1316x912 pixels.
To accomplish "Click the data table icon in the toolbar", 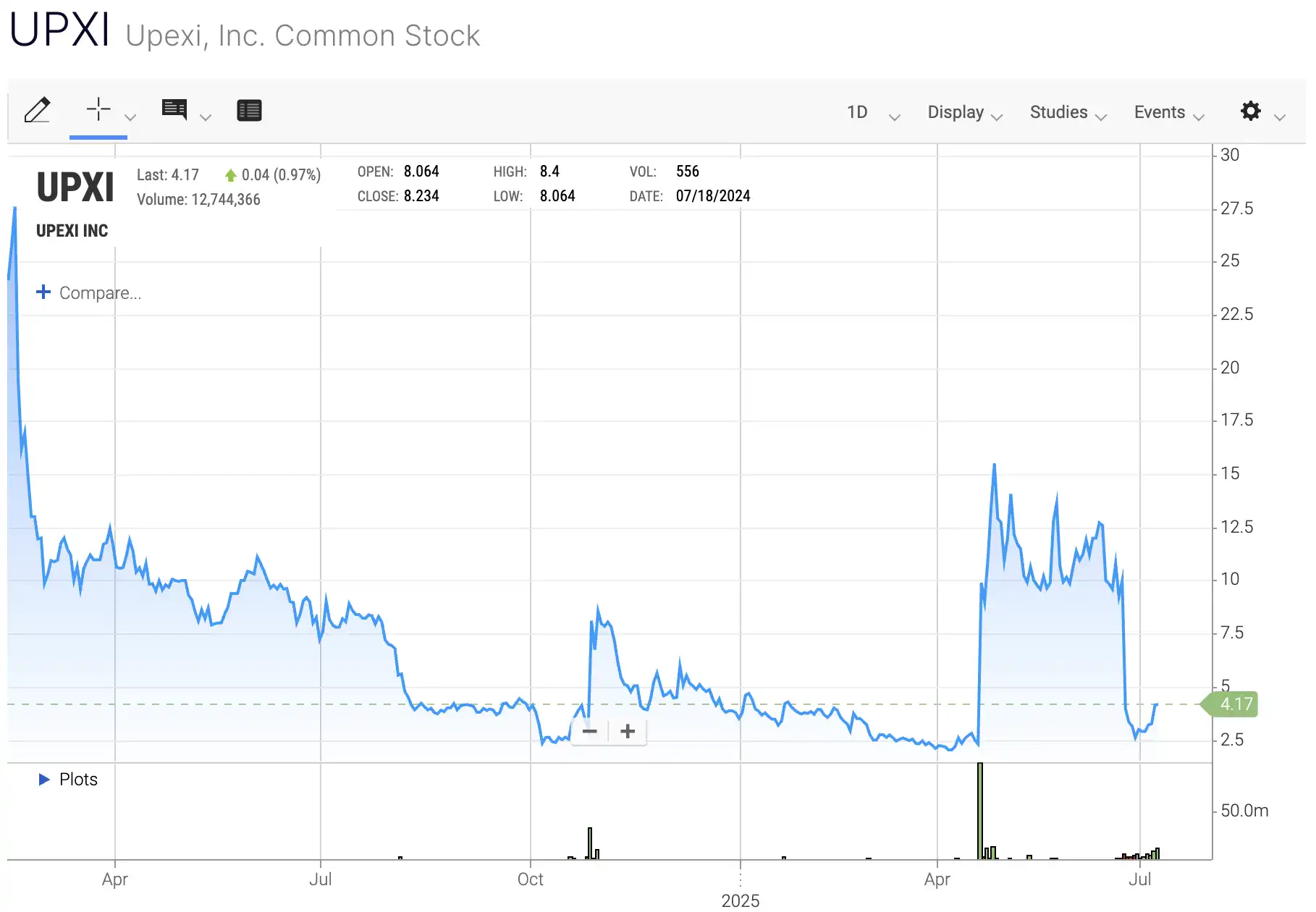I will click(249, 110).
